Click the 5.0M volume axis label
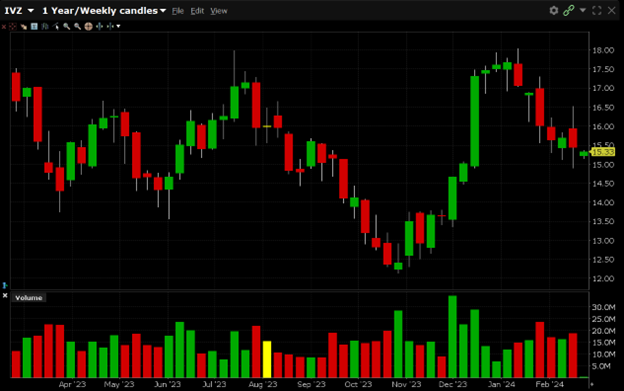The height and width of the screenshot is (391, 624). point(601,366)
